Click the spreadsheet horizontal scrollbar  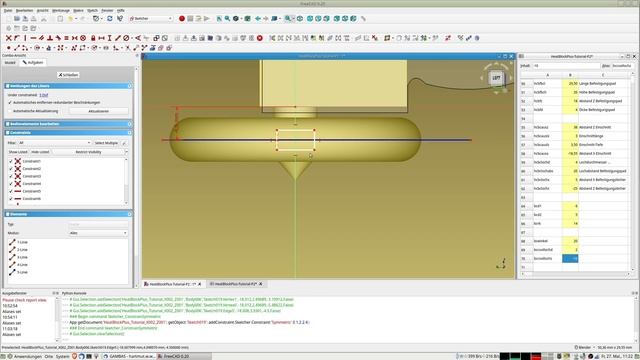click(576, 274)
